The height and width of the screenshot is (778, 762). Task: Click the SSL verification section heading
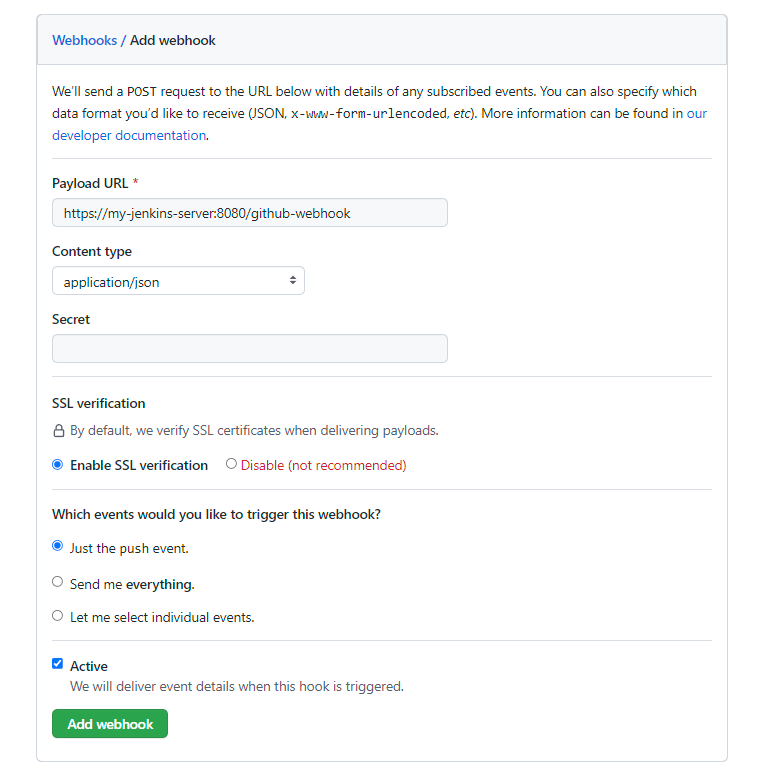tap(98, 403)
